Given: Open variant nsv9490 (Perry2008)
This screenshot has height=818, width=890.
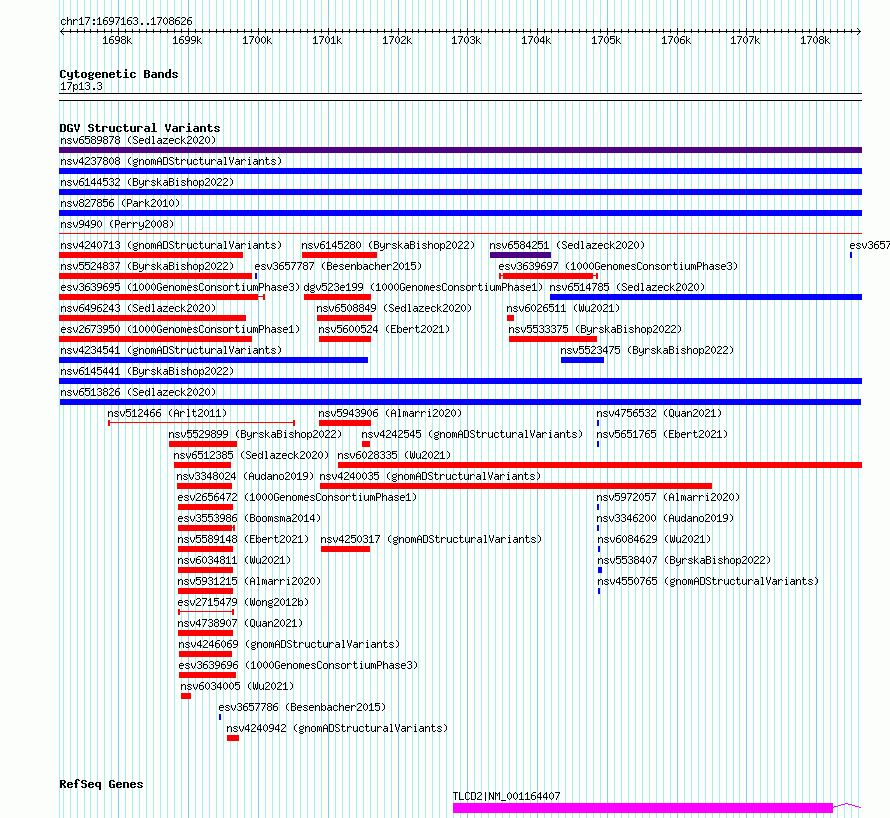Looking at the screenshot, I should point(117,224).
